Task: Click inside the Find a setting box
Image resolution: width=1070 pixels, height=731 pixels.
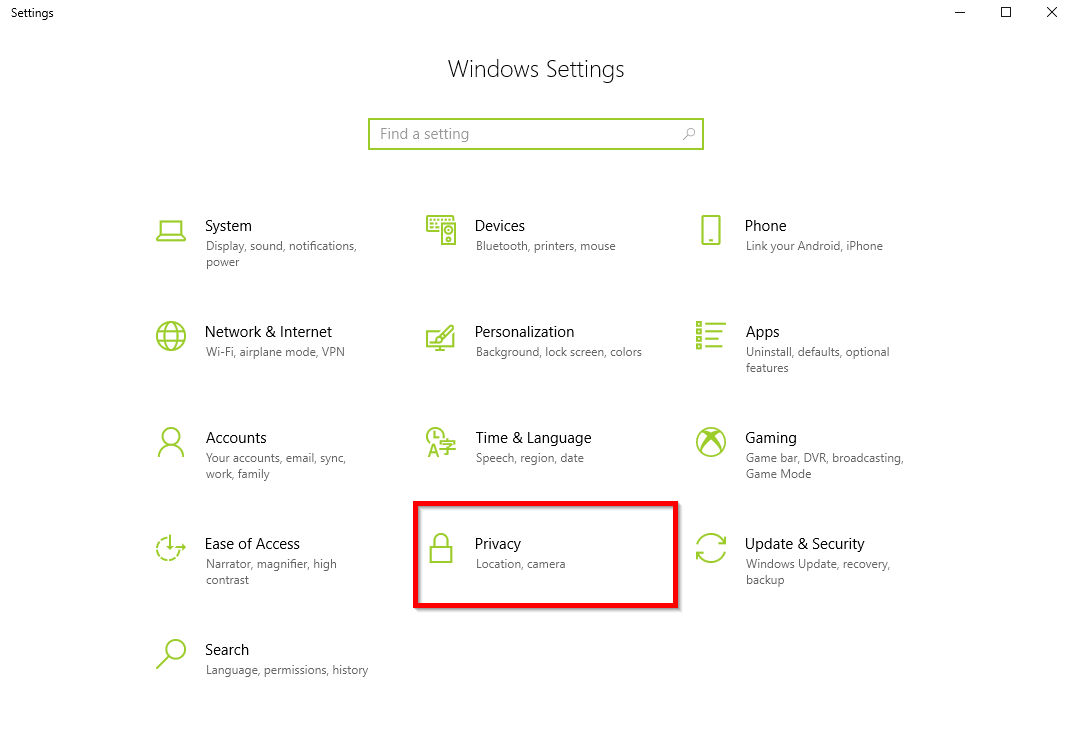Action: 525,134
